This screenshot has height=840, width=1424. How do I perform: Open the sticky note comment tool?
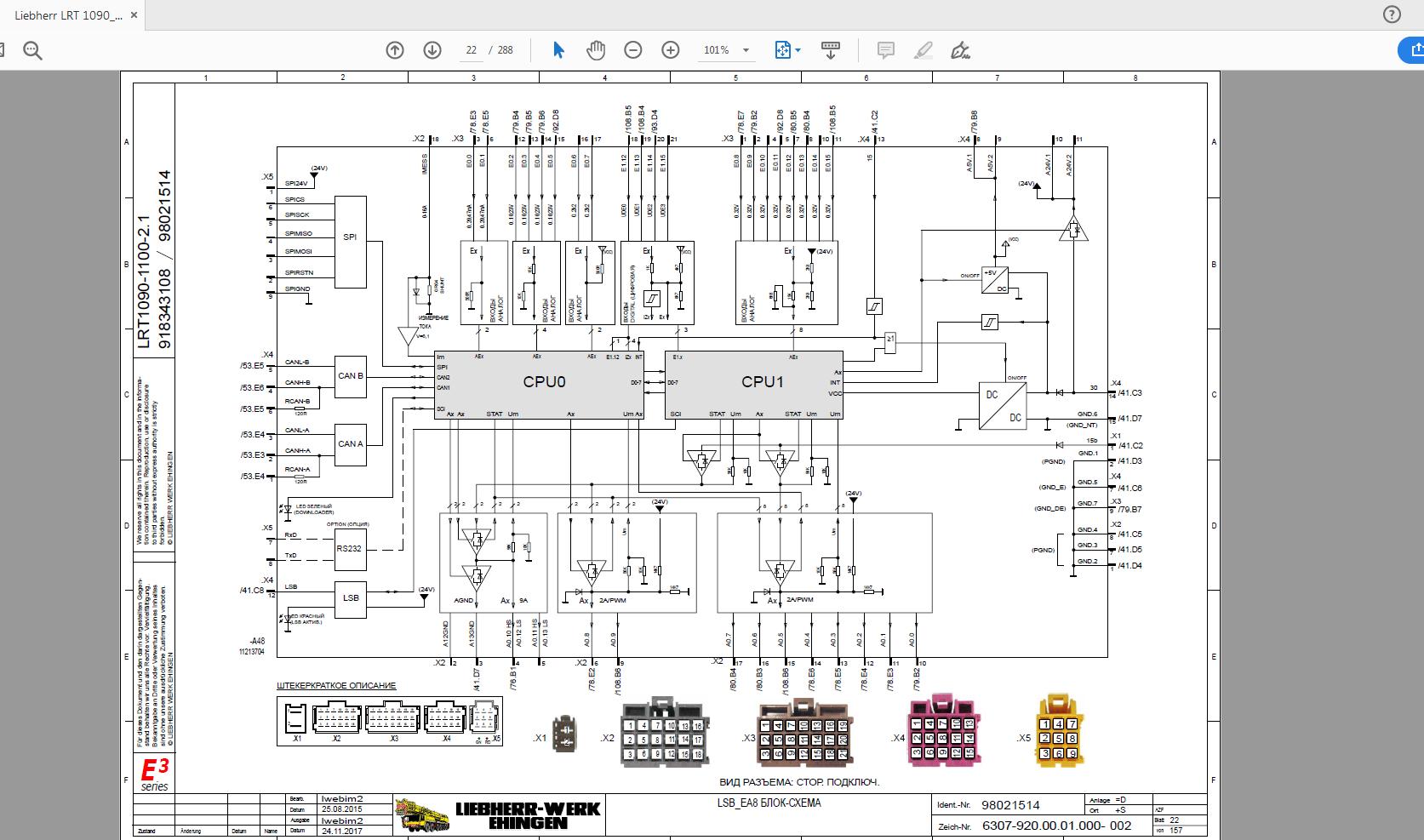click(x=886, y=50)
